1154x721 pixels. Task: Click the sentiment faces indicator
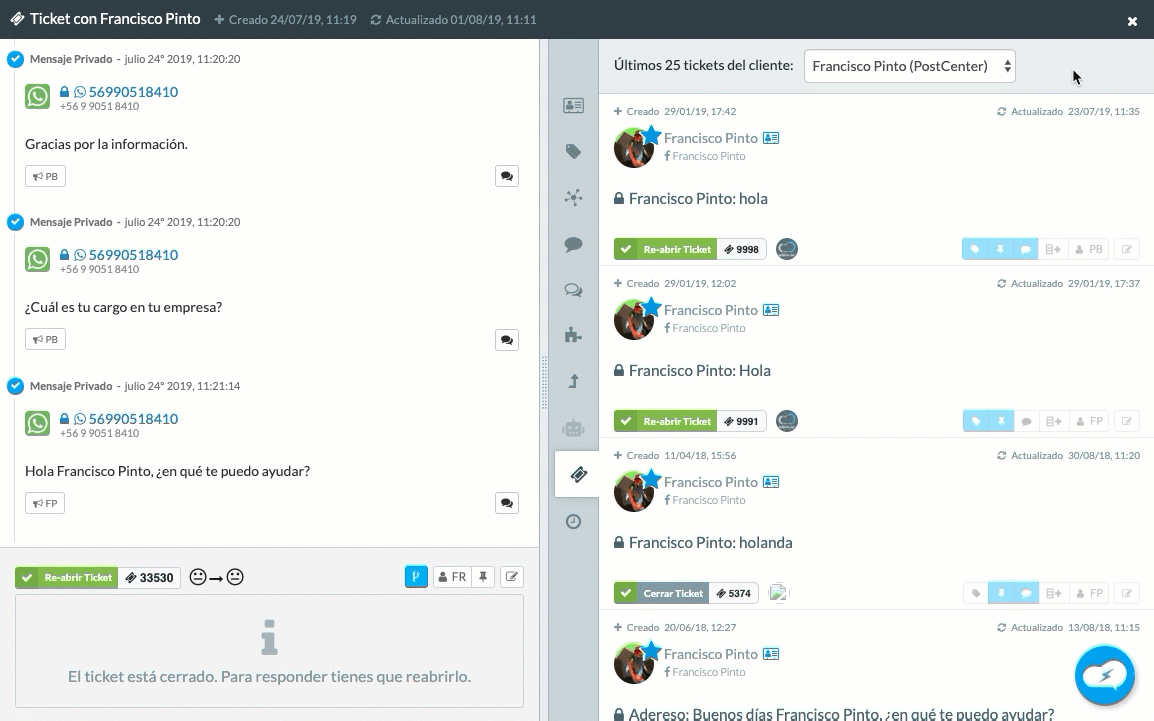[x=216, y=578]
